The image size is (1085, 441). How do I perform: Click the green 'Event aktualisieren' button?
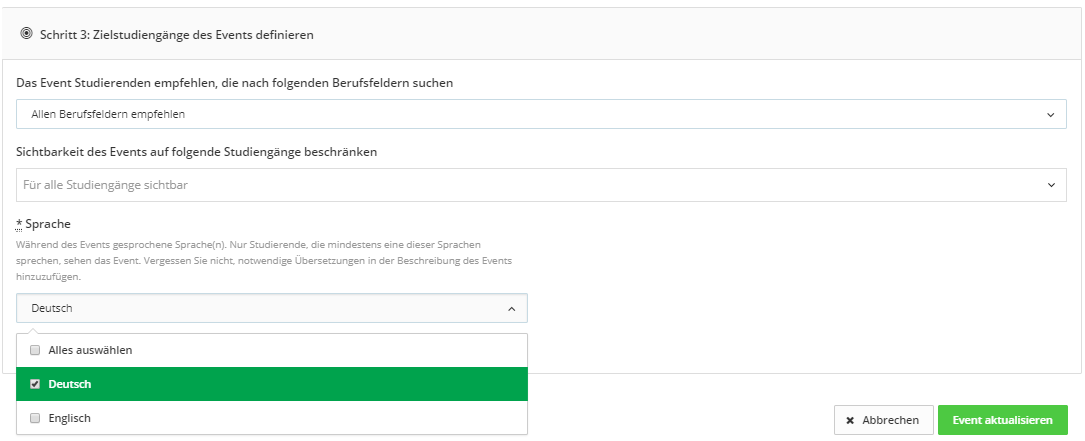[x=1002, y=421]
